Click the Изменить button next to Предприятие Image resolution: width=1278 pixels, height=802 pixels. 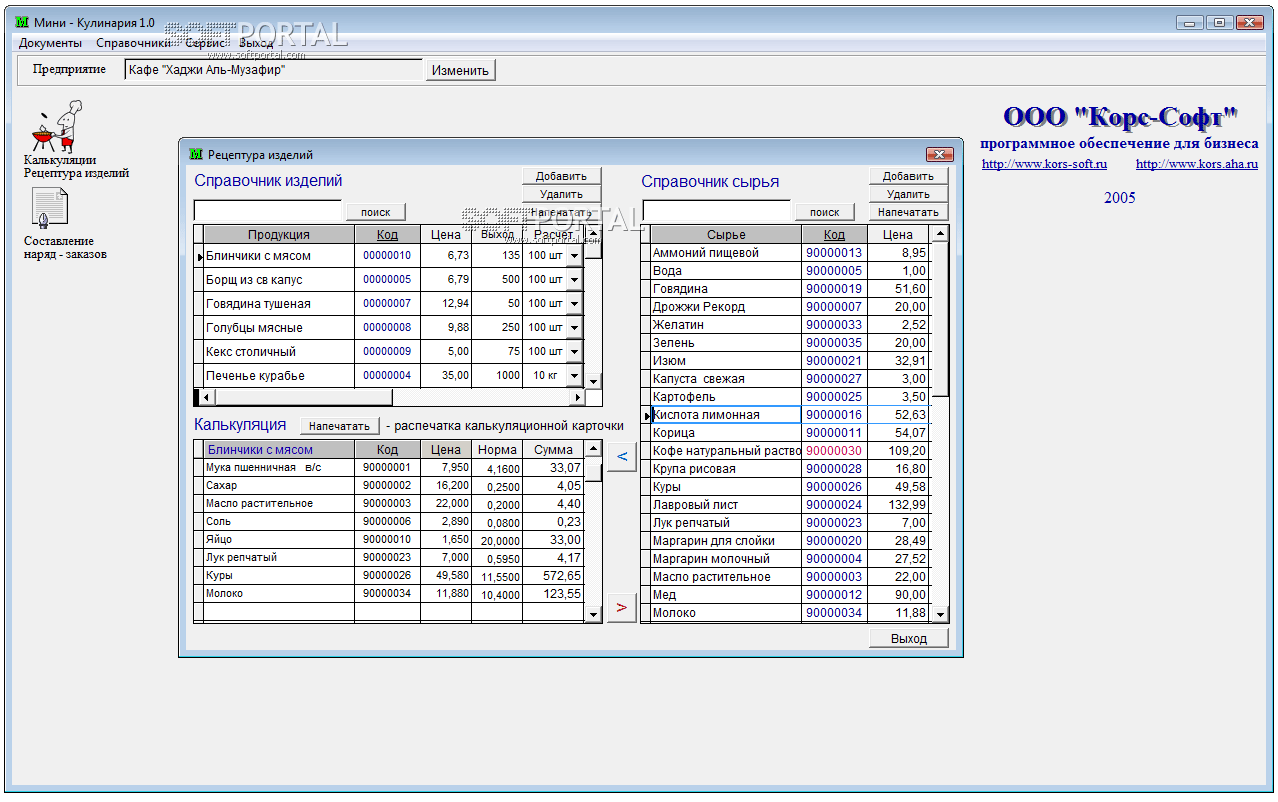pos(460,70)
